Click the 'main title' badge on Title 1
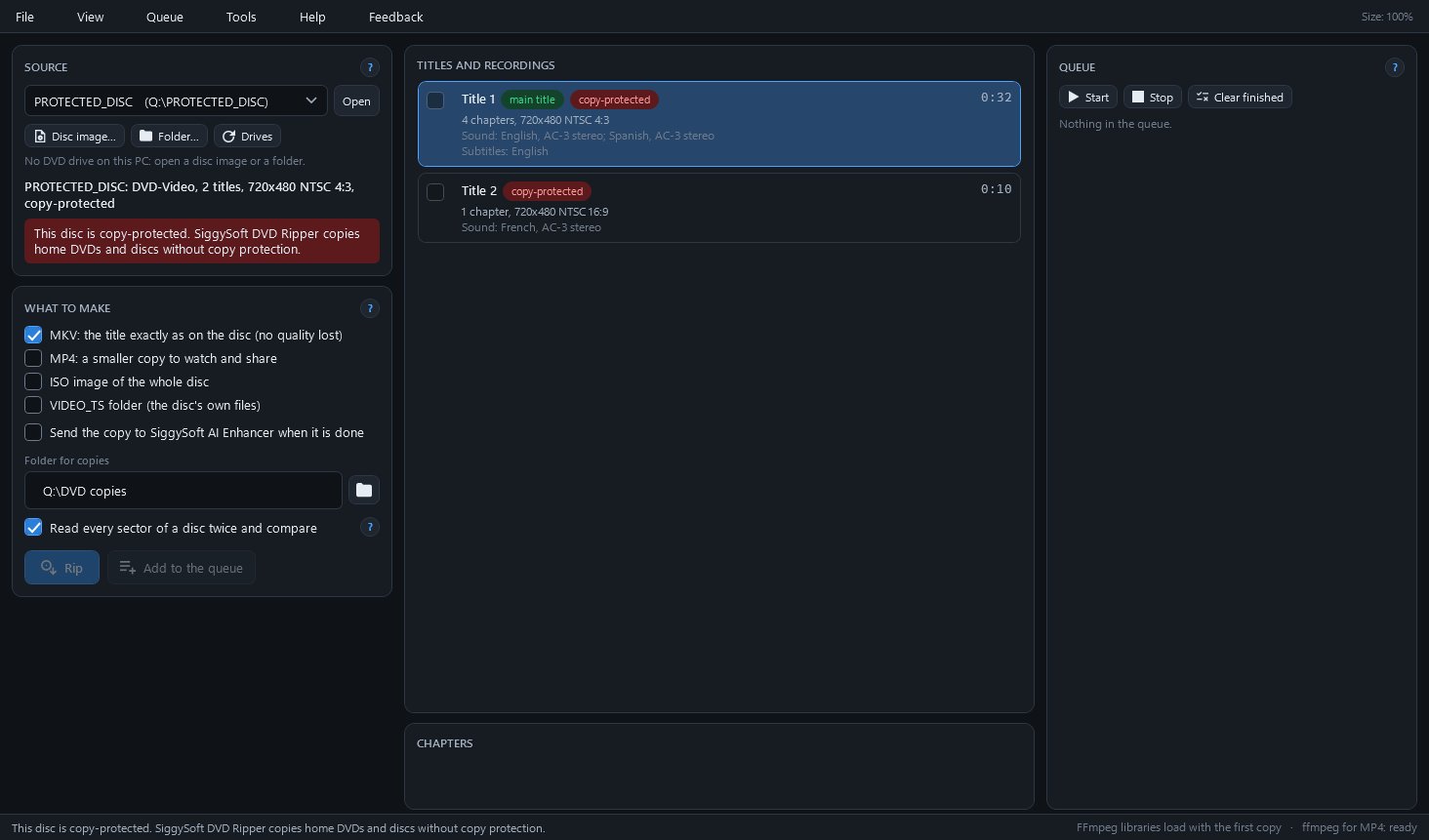 532,100
